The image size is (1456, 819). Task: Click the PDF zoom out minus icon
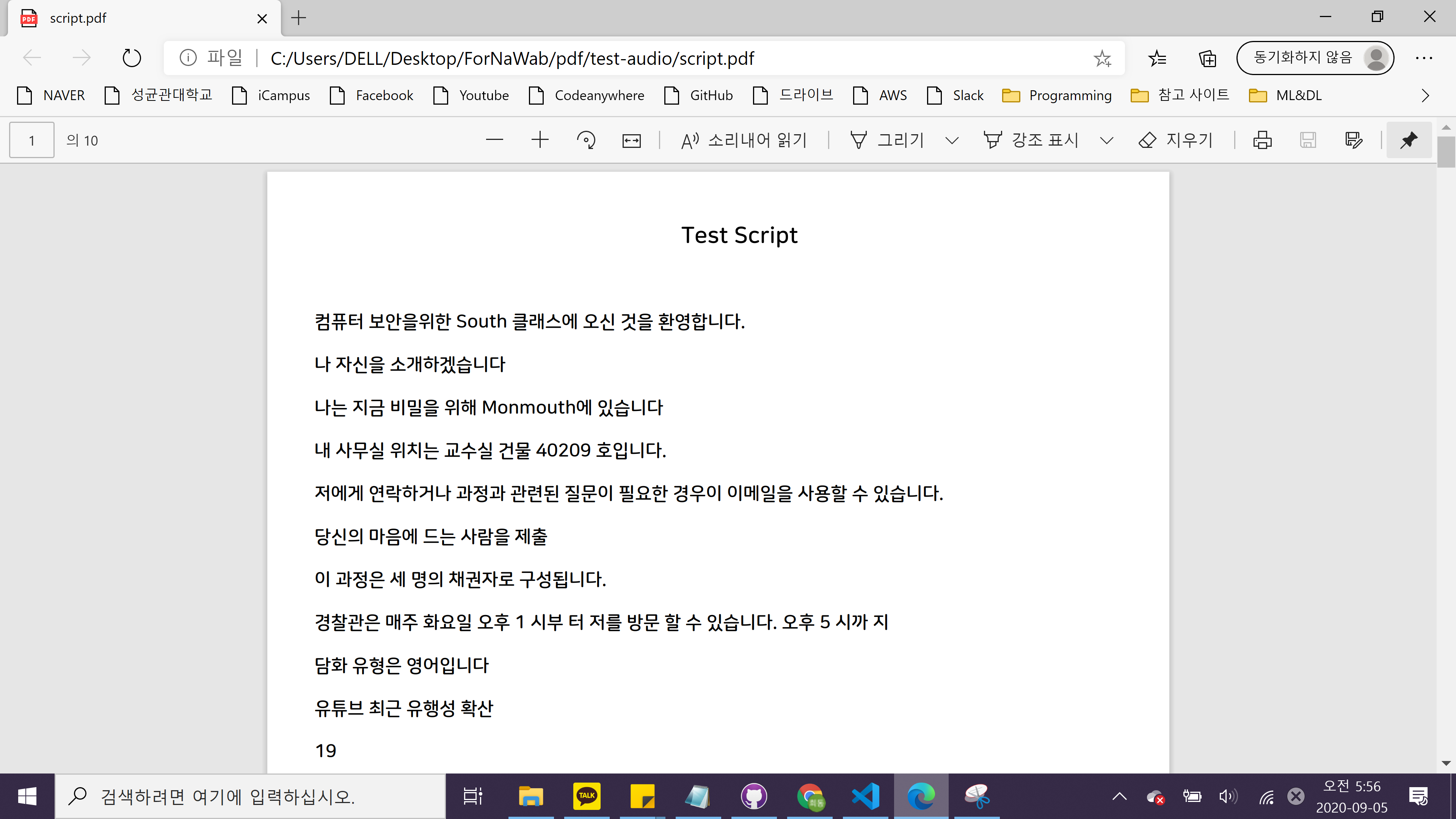[x=494, y=140]
